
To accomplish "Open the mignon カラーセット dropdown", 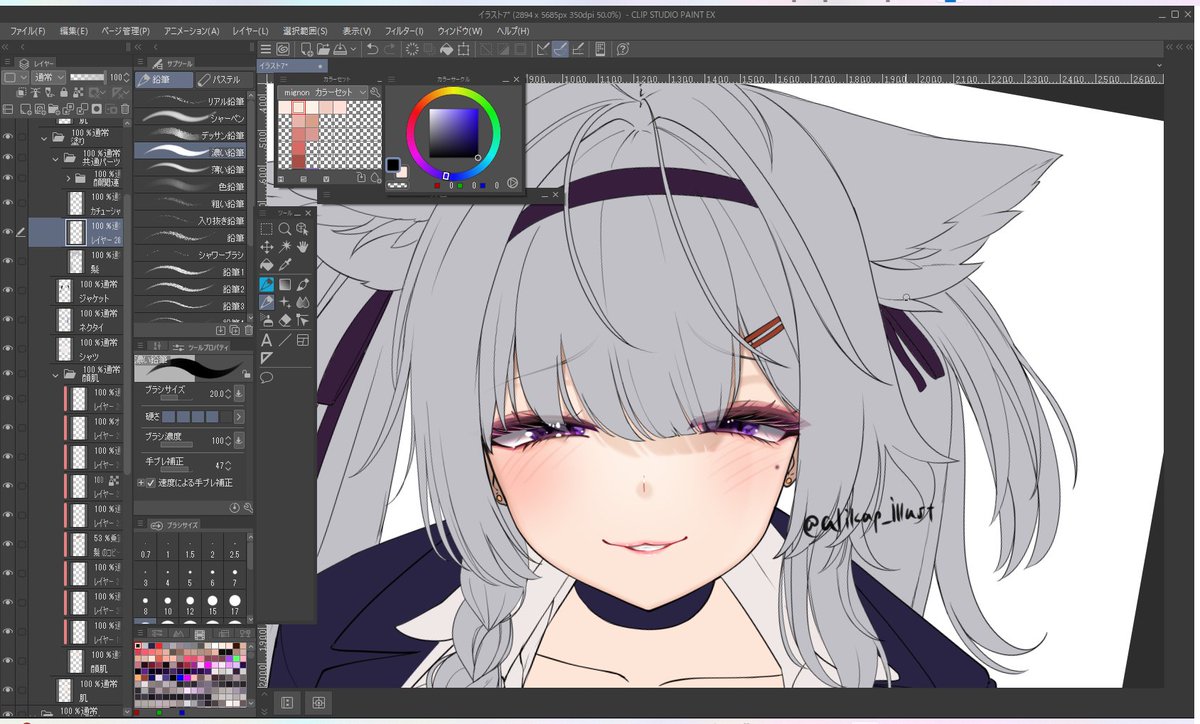I will tap(325, 92).
